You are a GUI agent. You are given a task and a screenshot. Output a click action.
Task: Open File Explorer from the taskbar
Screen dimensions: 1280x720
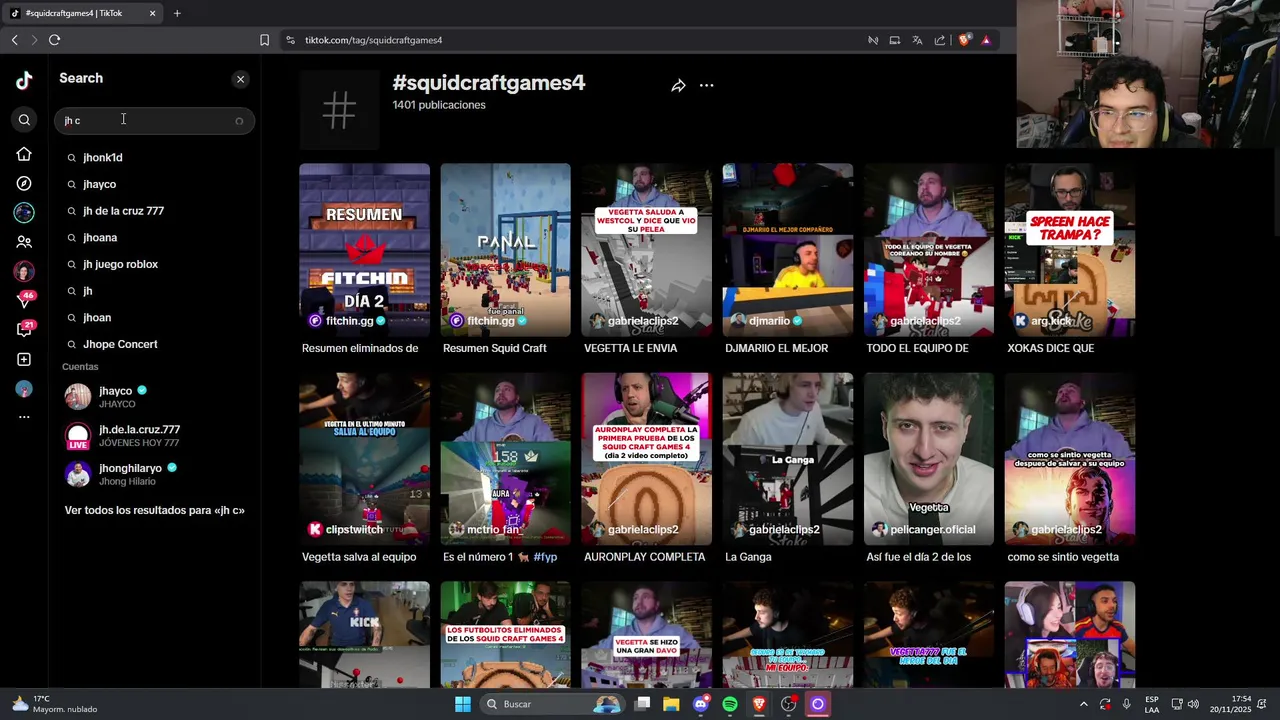click(x=671, y=704)
